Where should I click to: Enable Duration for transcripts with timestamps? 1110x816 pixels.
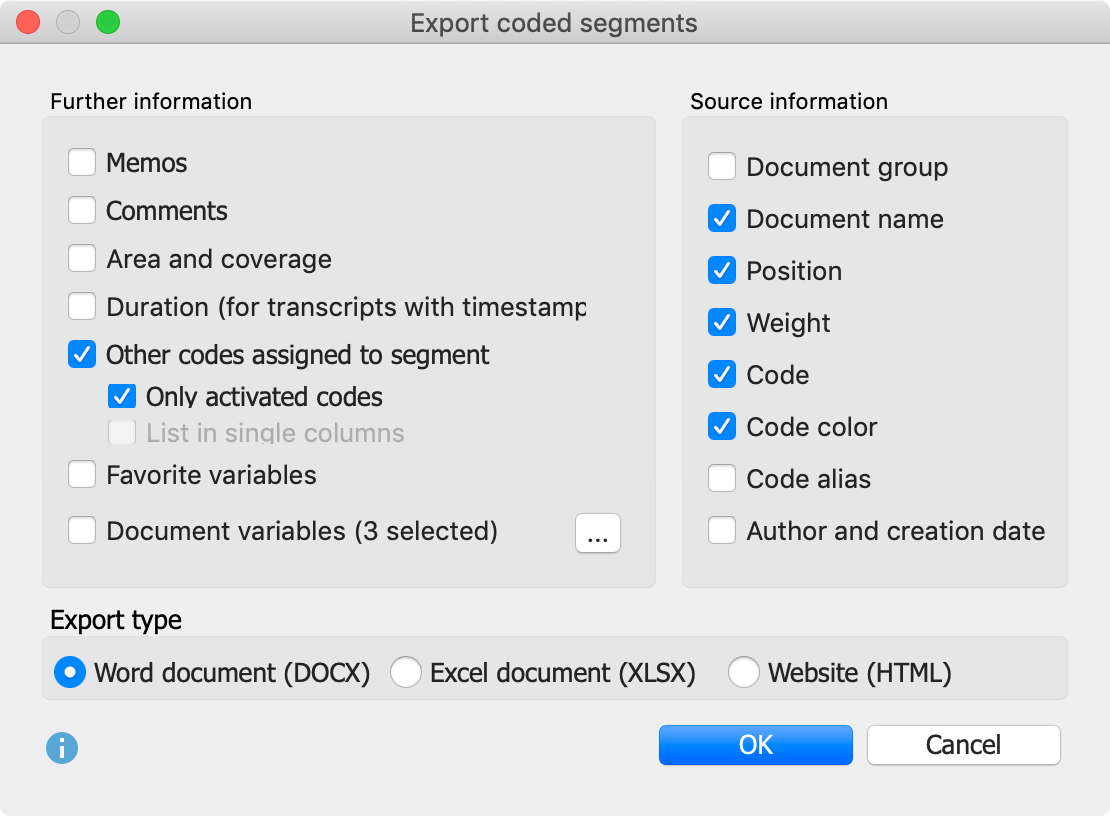pos(82,306)
